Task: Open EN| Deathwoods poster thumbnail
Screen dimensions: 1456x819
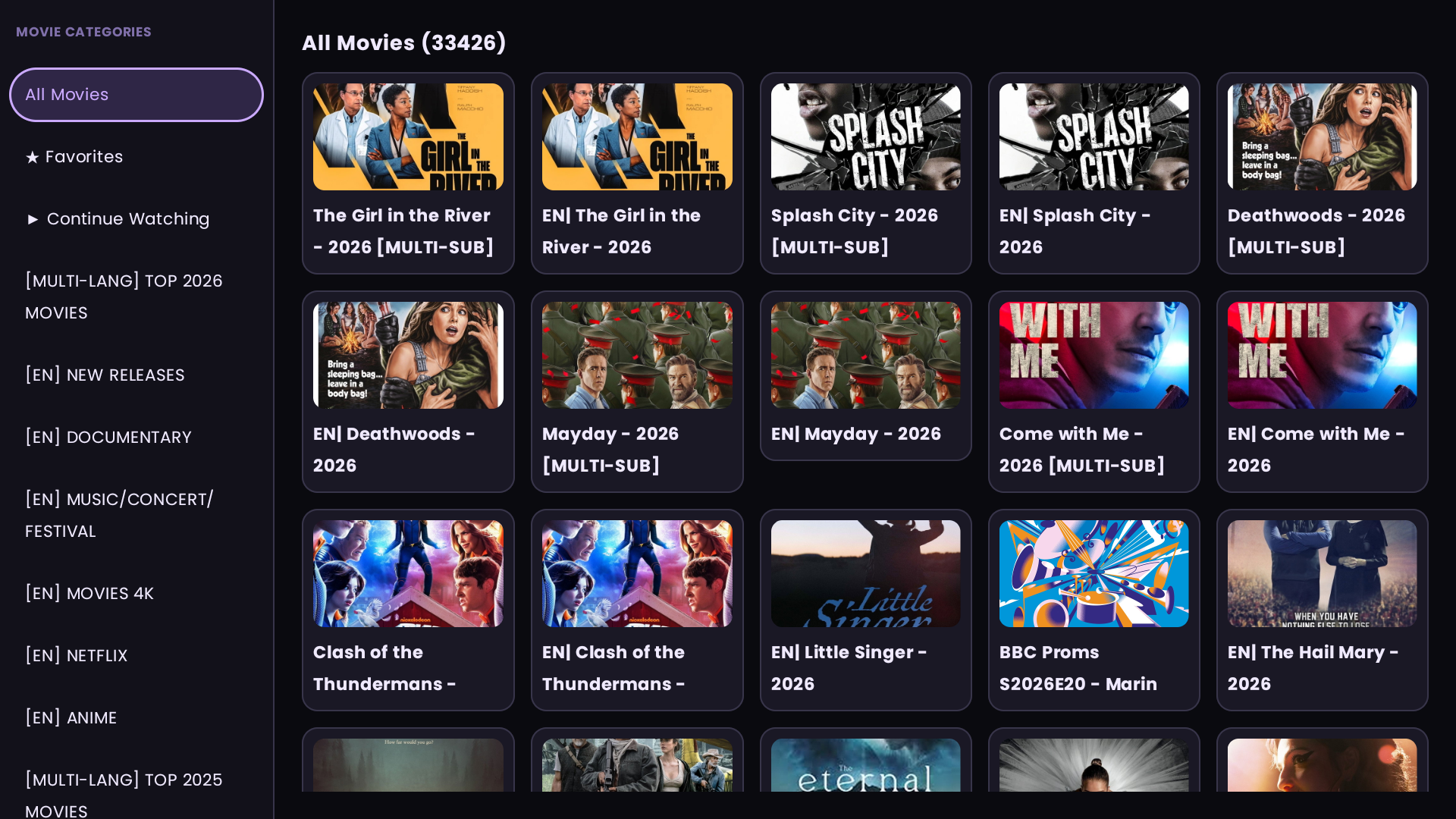Action: pyautogui.click(x=408, y=355)
